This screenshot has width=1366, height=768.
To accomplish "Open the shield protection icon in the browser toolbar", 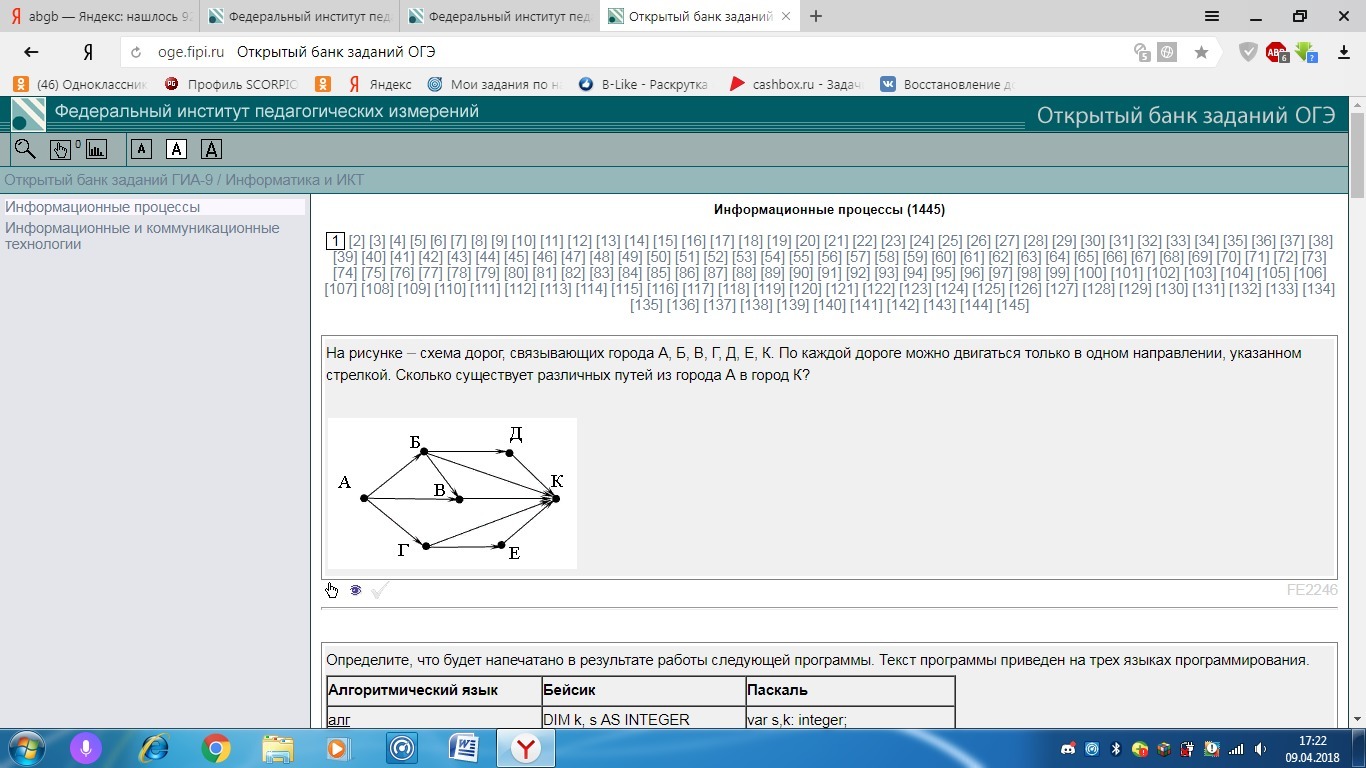I will tap(1248, 52).
